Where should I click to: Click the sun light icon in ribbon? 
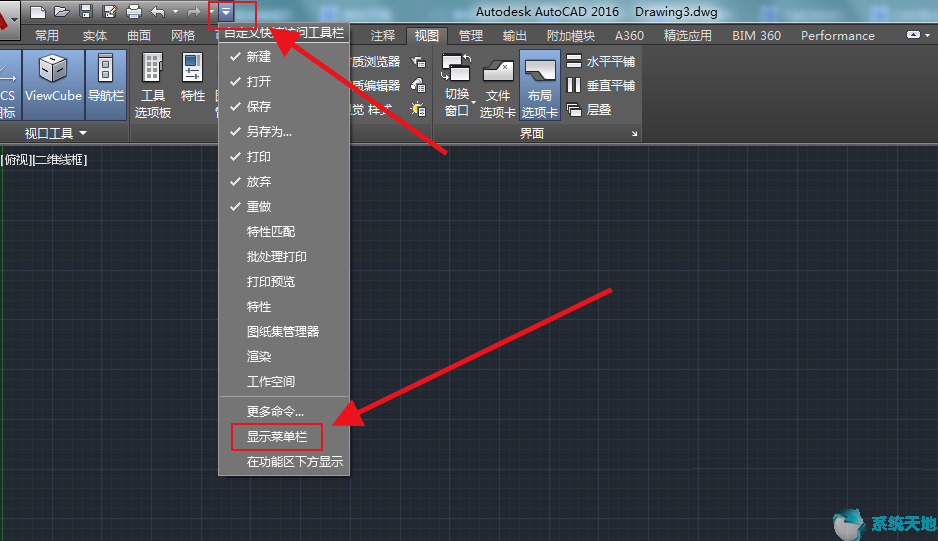tap(418, 110)
